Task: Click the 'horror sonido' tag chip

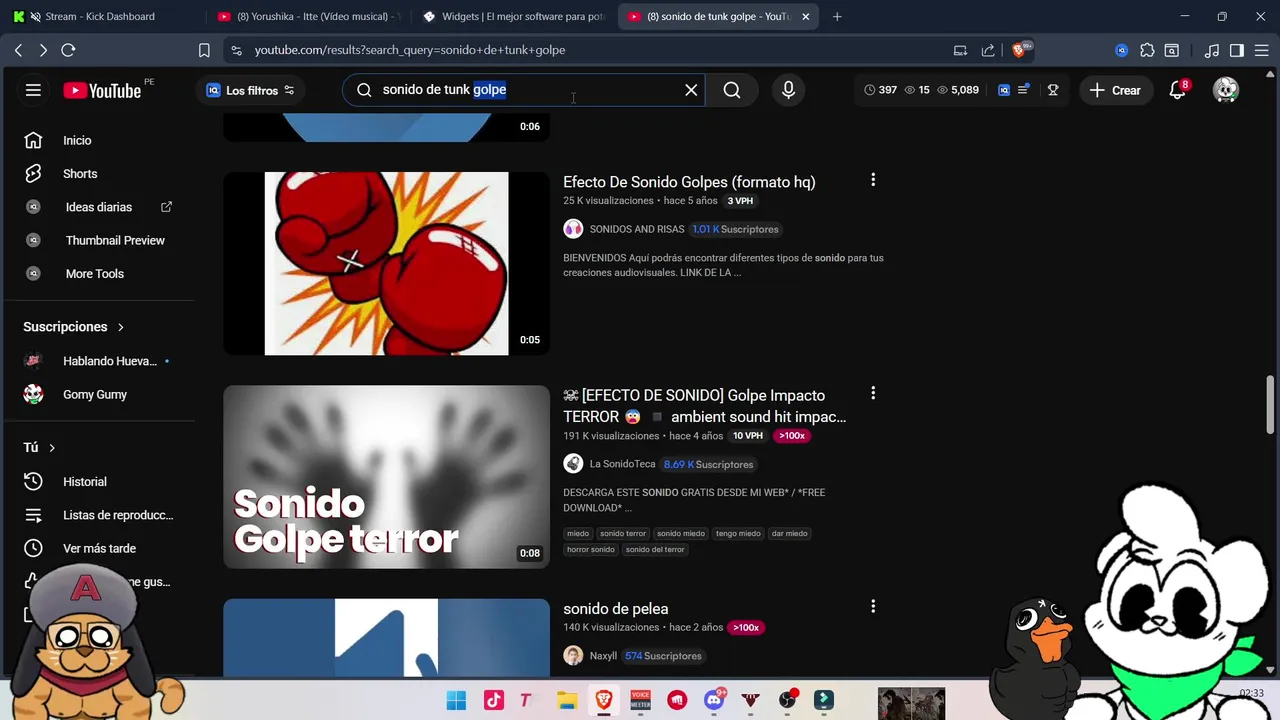Action: click(x=591, y=550)
